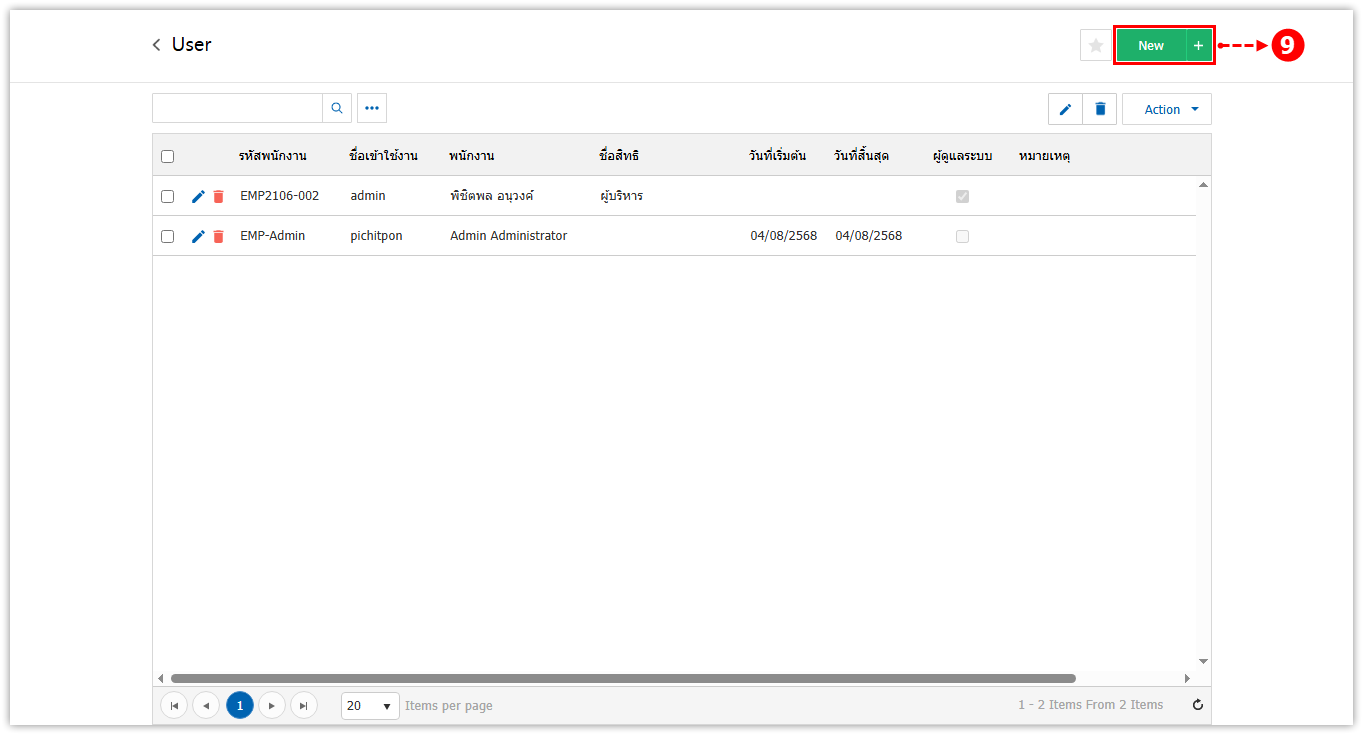Expand the plus arrow beside New button
The height and width of the screenshot is (735, 1363).
click(1198, 46)
